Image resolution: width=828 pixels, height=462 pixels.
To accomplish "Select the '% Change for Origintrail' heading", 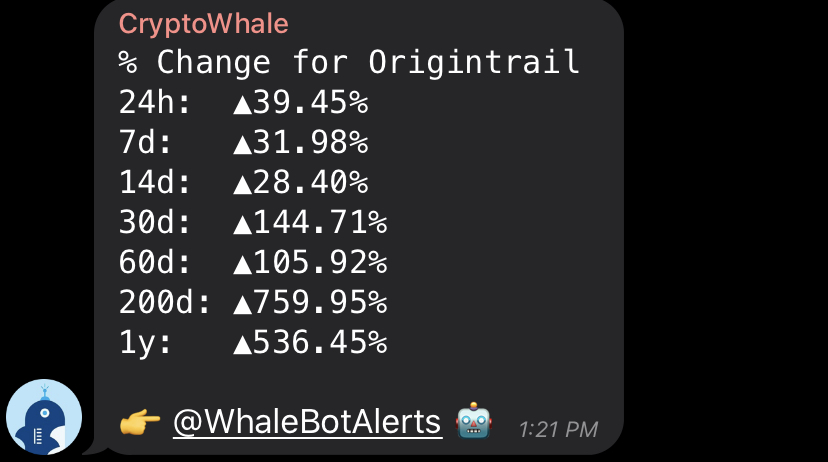I will 349,62.
